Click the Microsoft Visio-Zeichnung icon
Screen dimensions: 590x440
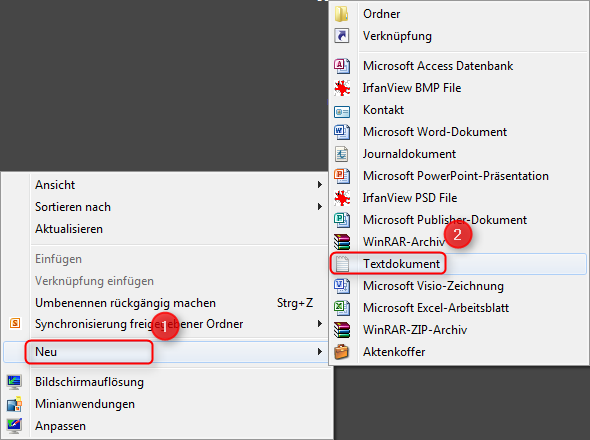tap(342, 286)
